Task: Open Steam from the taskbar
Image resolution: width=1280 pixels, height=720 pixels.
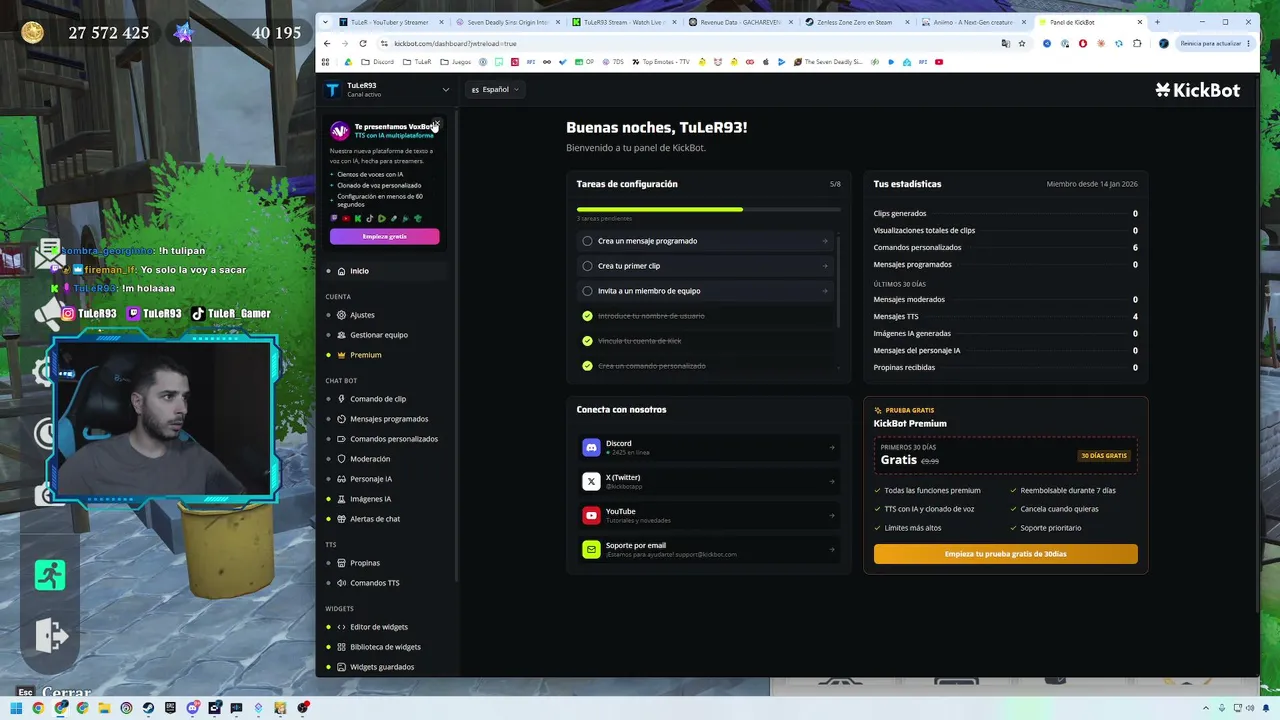Action: [x=148, y=708]
